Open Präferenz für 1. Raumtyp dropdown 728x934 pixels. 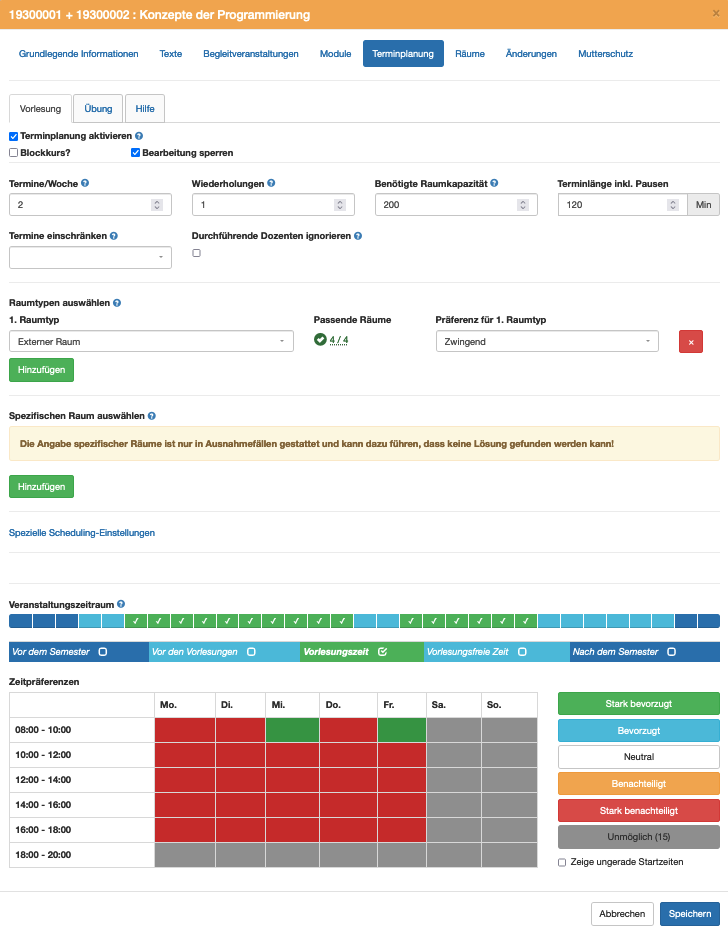(x=547, y=341)
